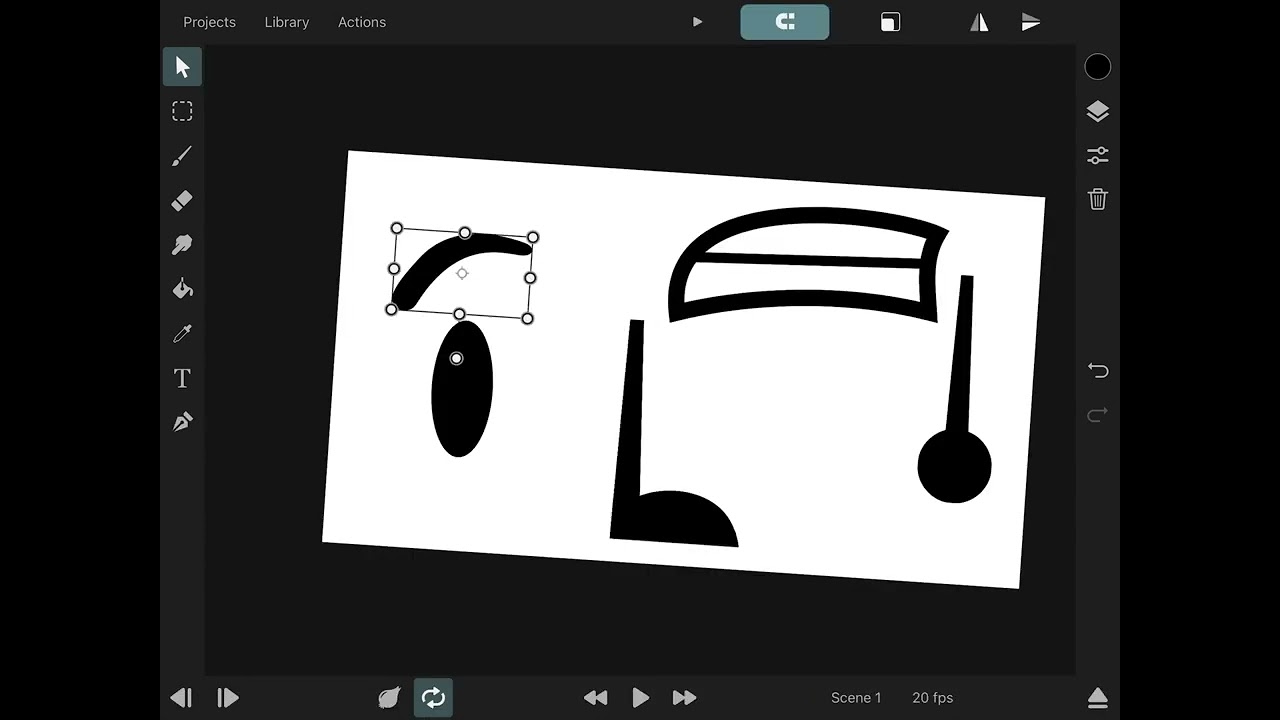Step to previous frame
Screen dimensions: 1280x720
(181, 698)
